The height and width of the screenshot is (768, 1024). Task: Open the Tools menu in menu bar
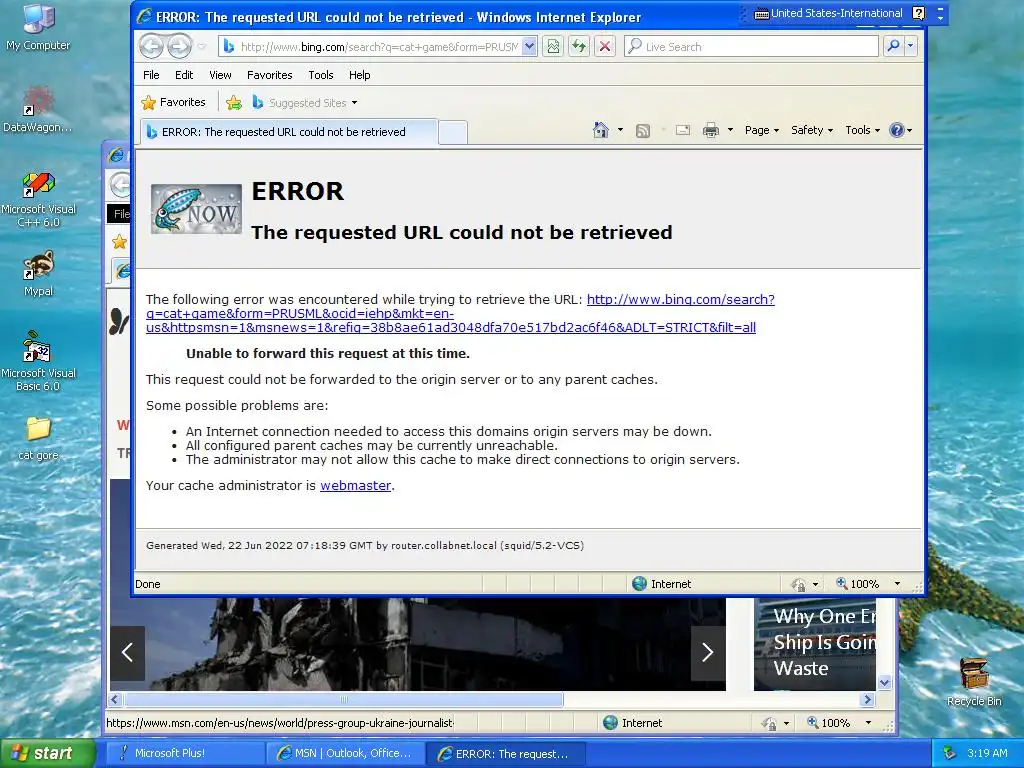point(321,75)
